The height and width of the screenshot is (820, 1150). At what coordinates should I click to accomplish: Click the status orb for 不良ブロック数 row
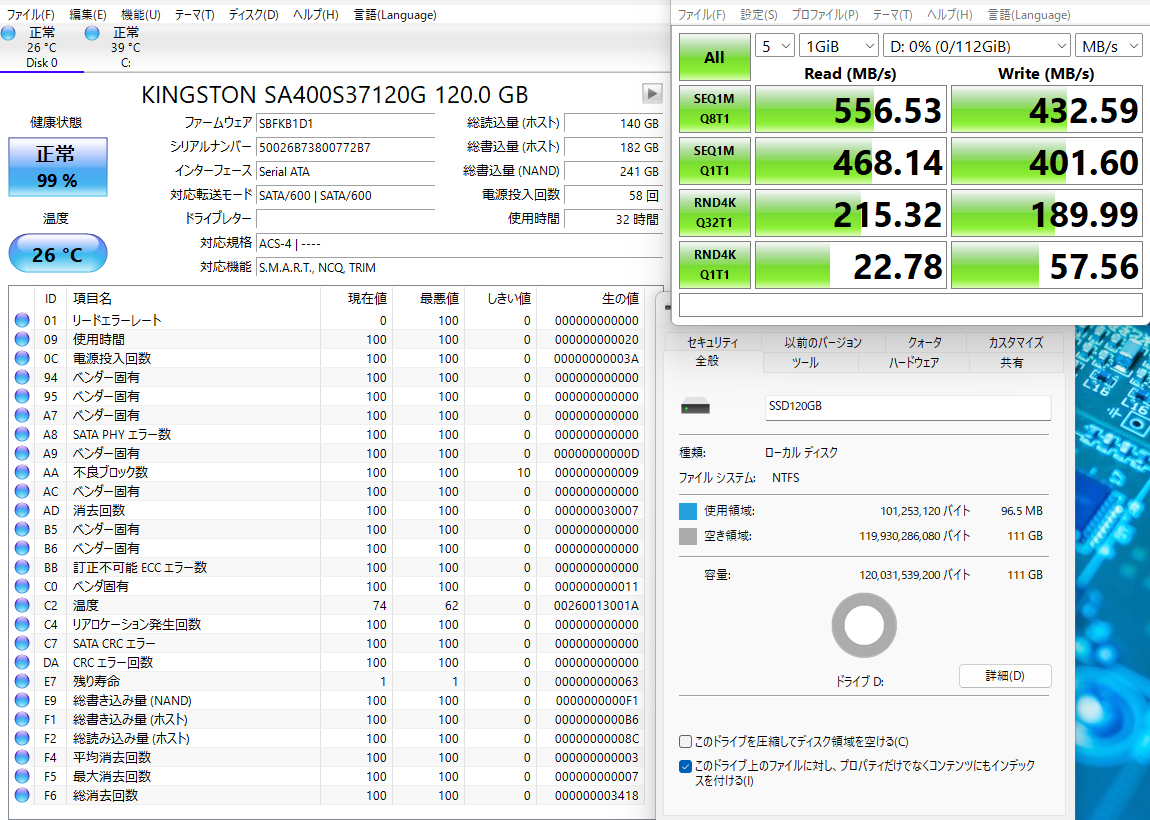[x=22, y=472]
